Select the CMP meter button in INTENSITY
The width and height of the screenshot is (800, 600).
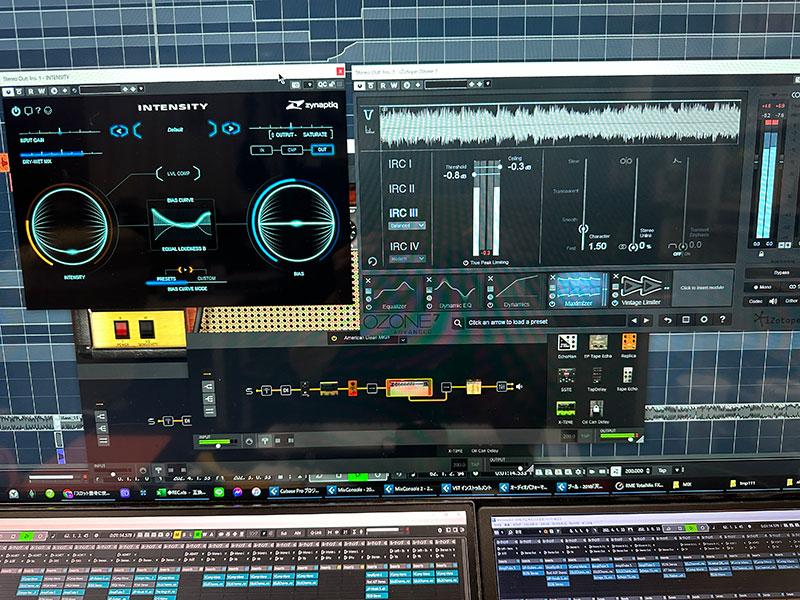[x=292, y=150]
